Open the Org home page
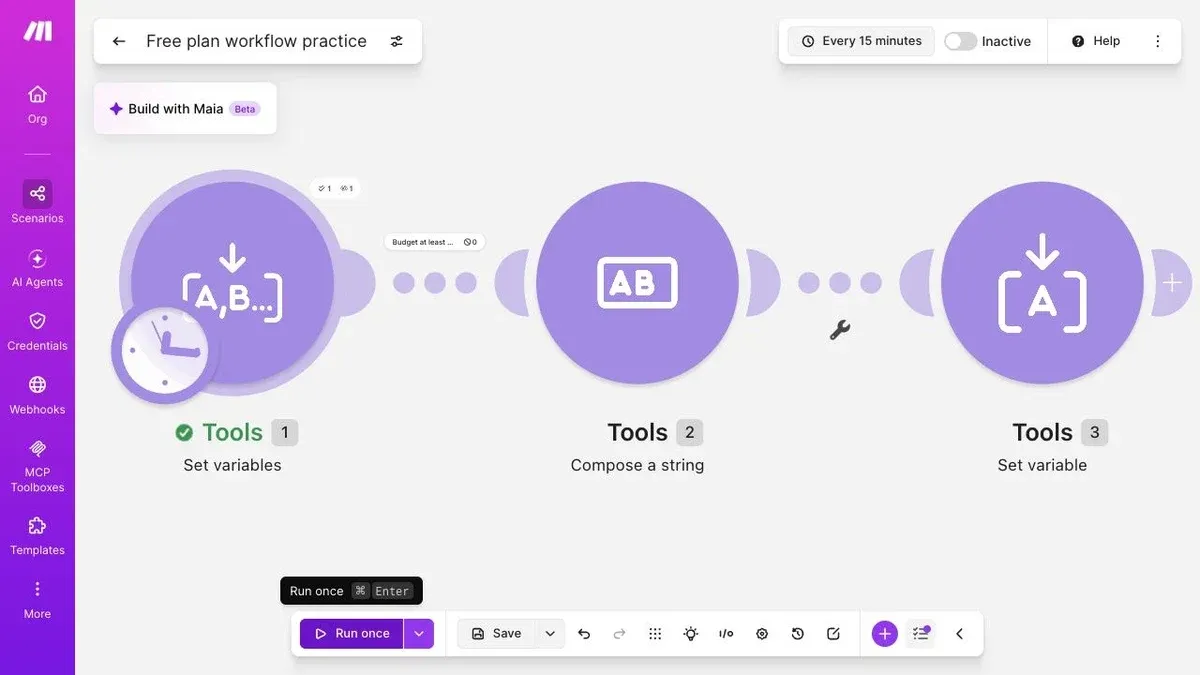 pyautogui.click(x=37, y=104)
